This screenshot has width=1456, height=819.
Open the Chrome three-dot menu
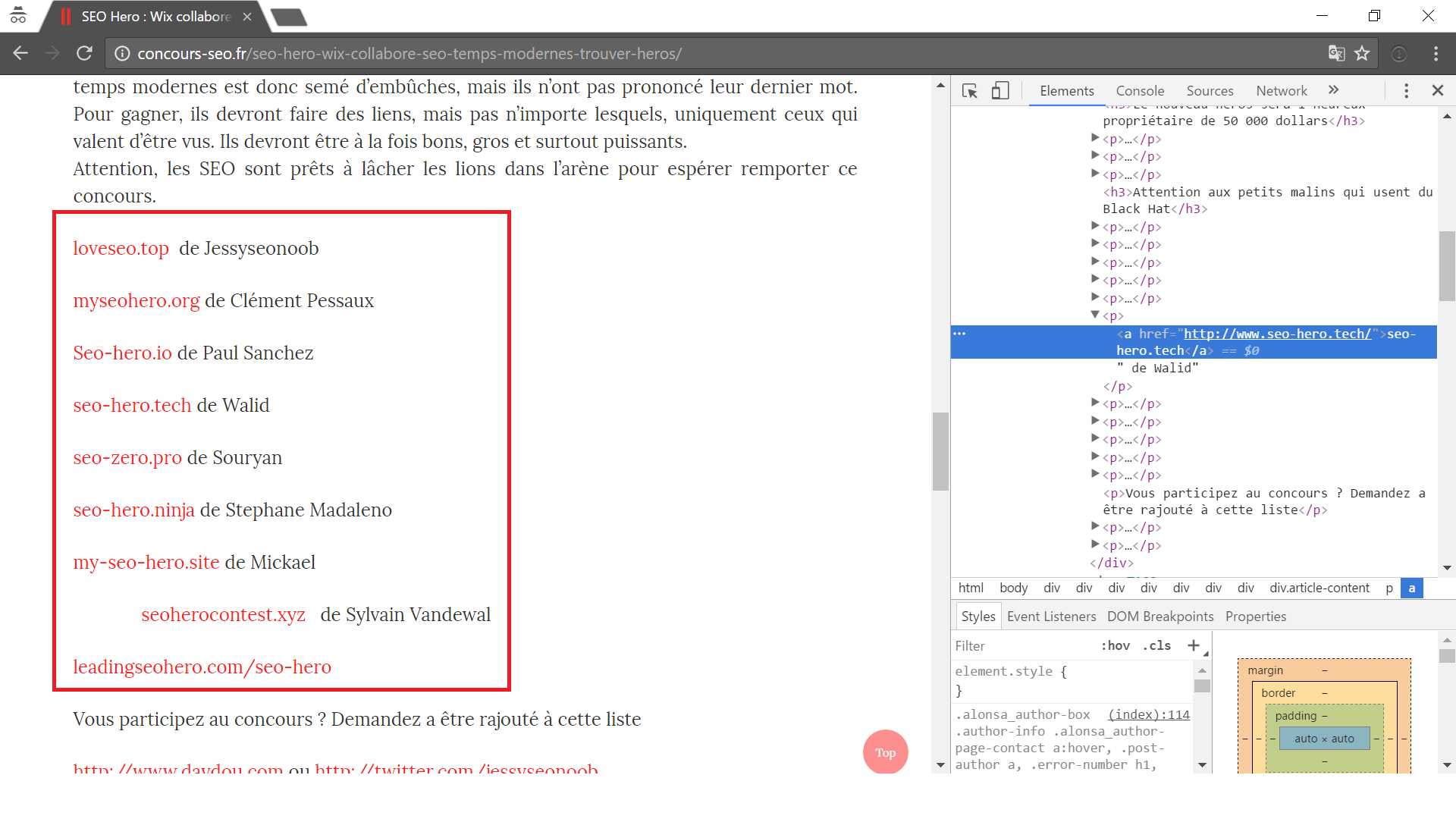click(x=1436, y=53)
